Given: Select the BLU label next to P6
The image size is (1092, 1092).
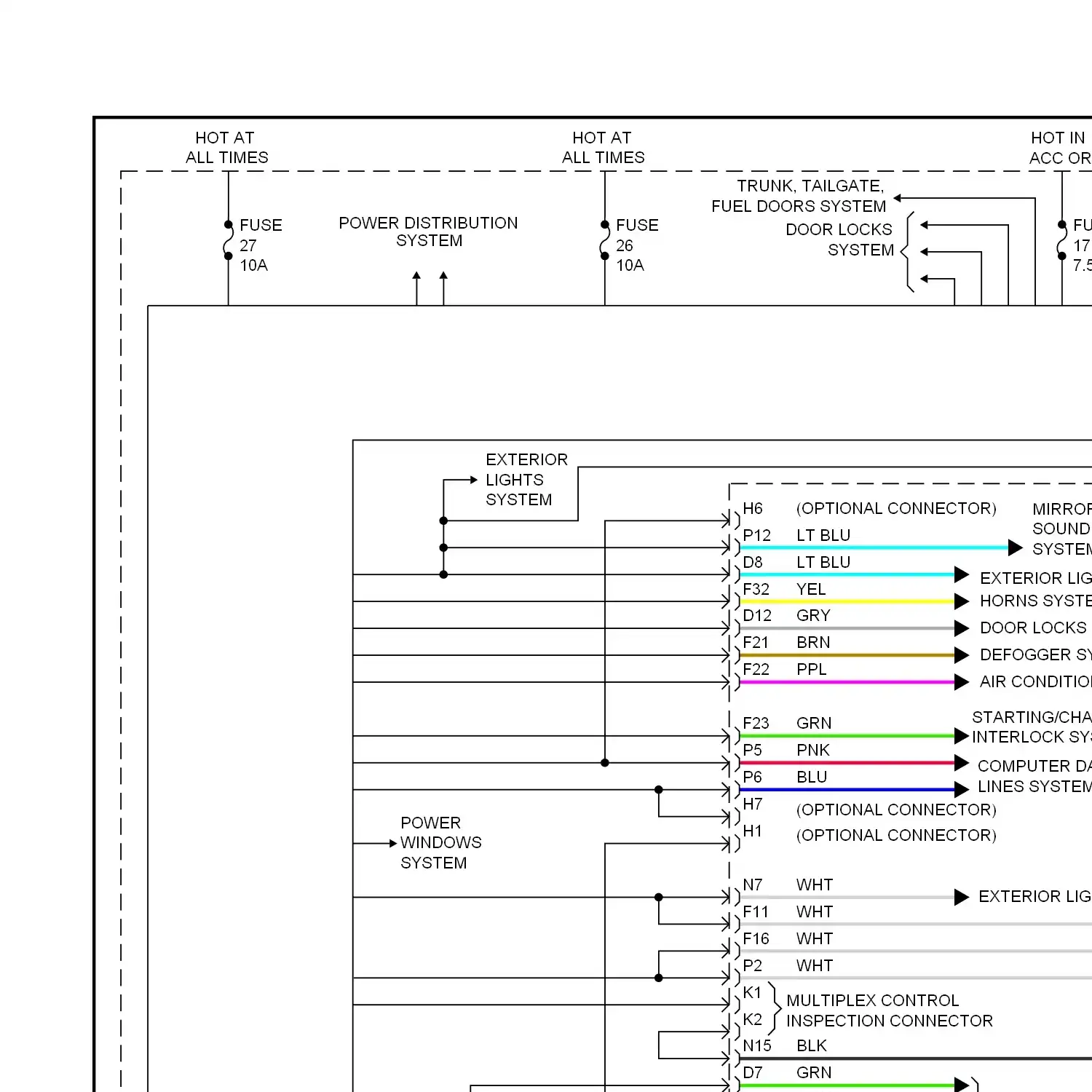Looking at the screenshot, I should (x=812, y=777).
